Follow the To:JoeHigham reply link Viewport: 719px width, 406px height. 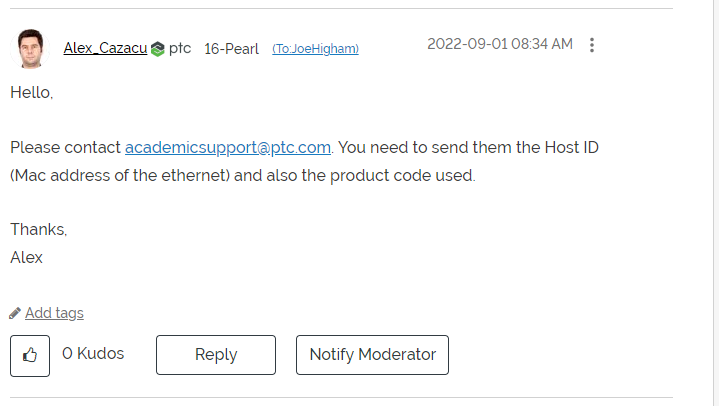(x=315, y=49)
